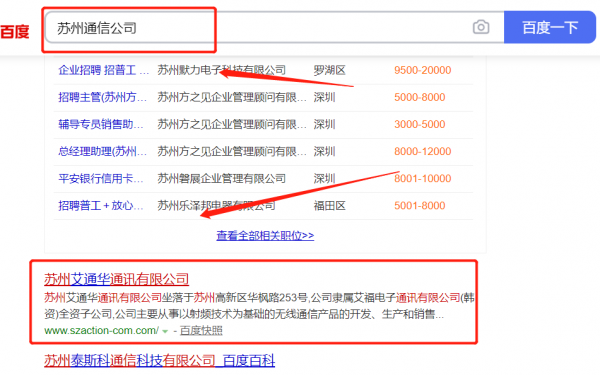Open the 企业招聘 招普工 job link

pyautogui.click(x=103, y=70)
